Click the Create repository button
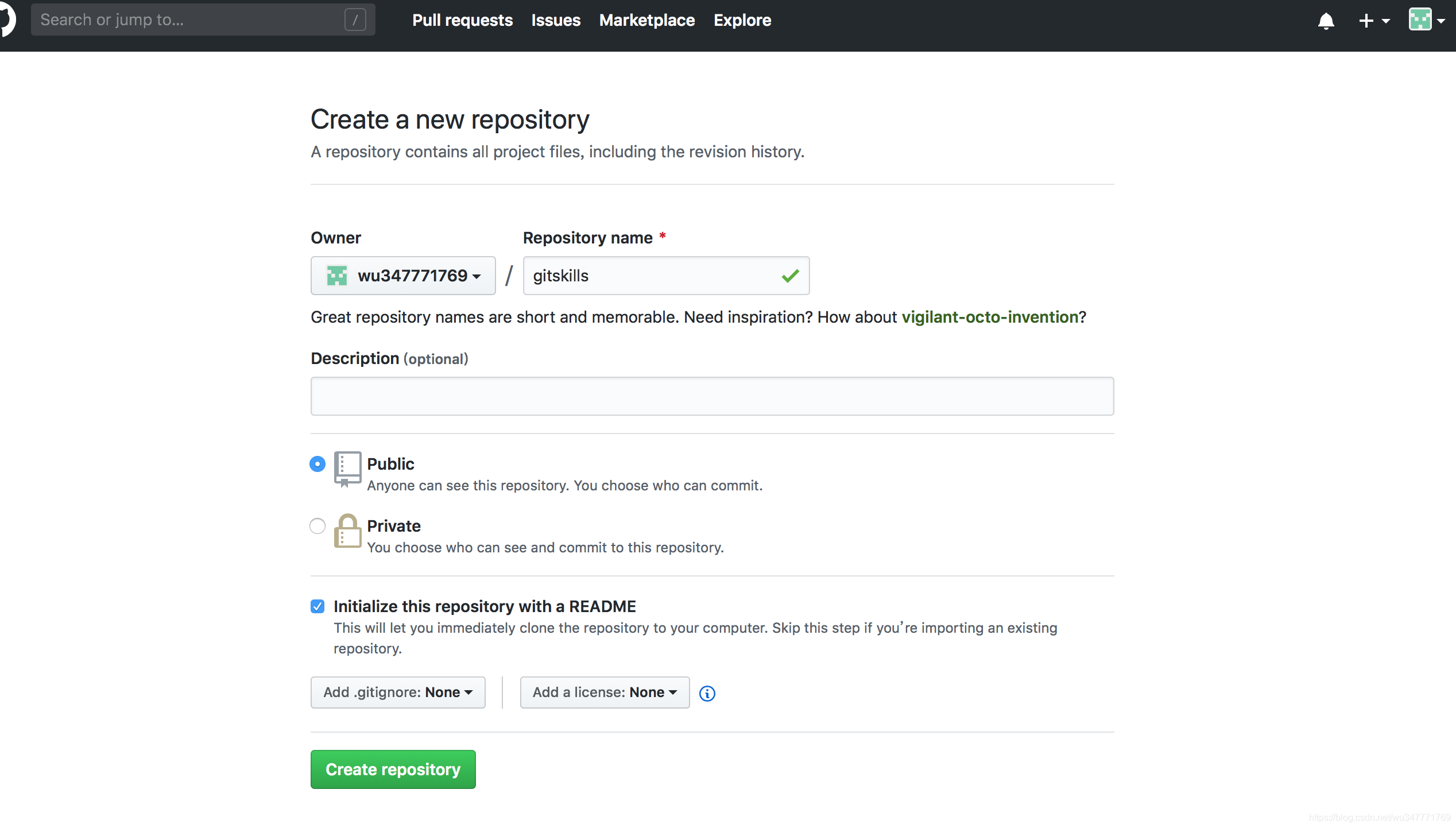Image resolution: width=1456 pixels, height=828 pixels. click(393, 769)
